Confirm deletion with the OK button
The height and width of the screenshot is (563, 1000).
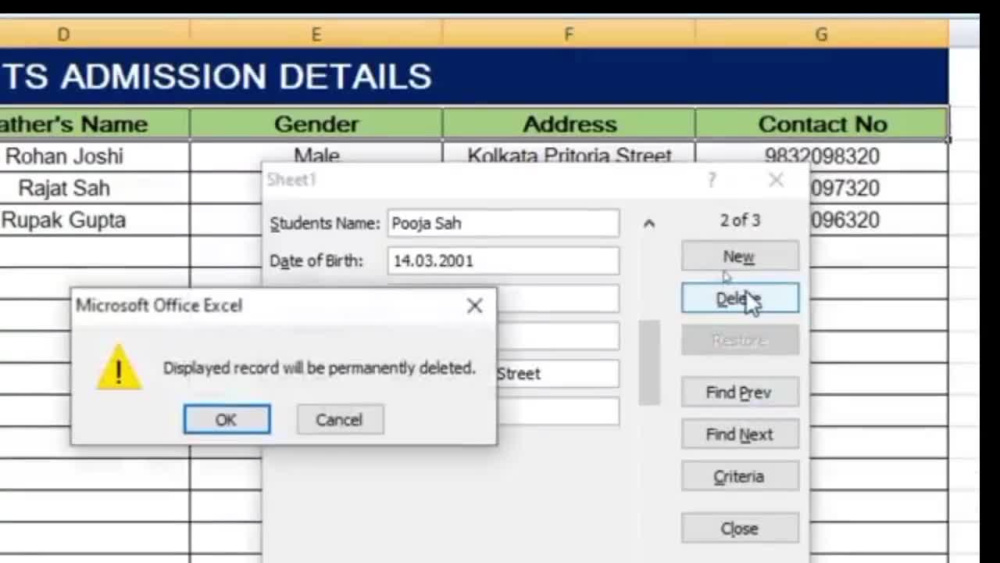coord(227,420)
